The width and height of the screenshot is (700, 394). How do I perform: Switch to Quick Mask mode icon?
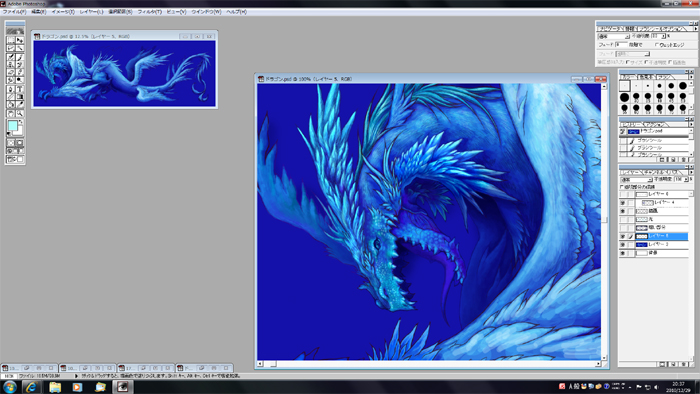[x=20, y=143]
